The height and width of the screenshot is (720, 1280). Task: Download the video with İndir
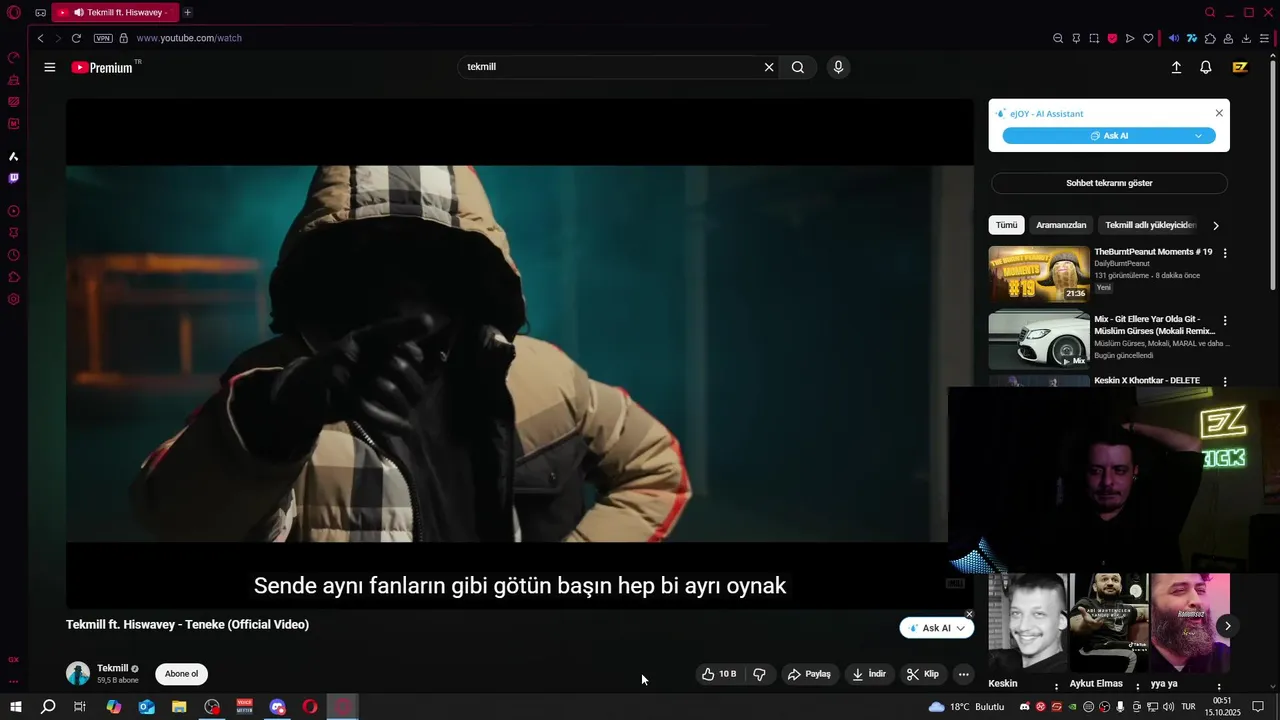(x=869, y=674)
